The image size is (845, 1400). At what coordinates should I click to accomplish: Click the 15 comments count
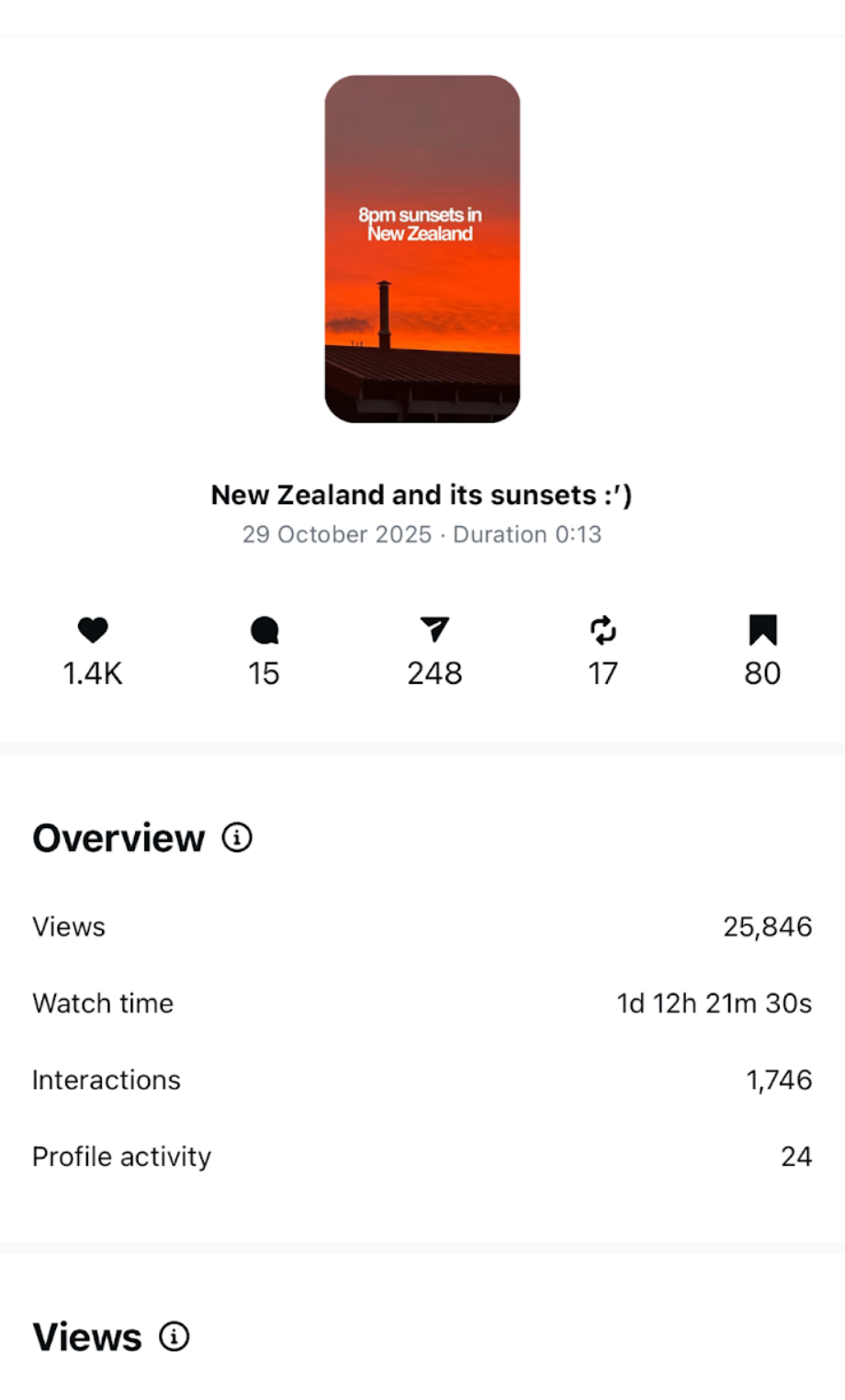264,674
